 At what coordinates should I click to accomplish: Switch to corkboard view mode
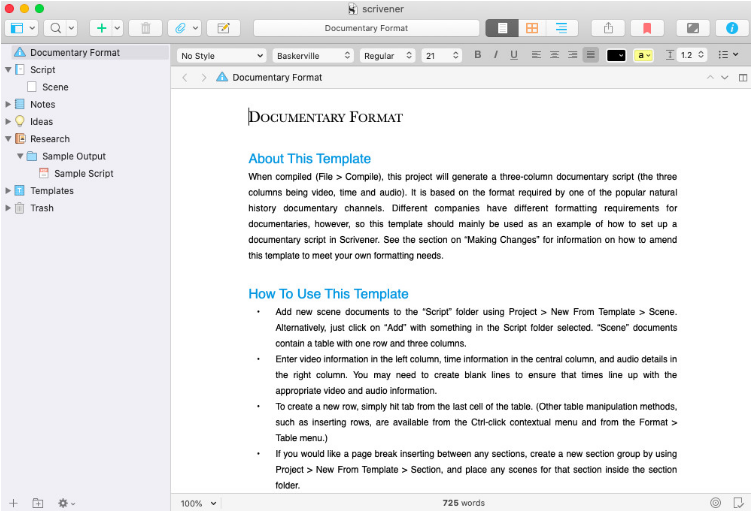click(532, 28)
